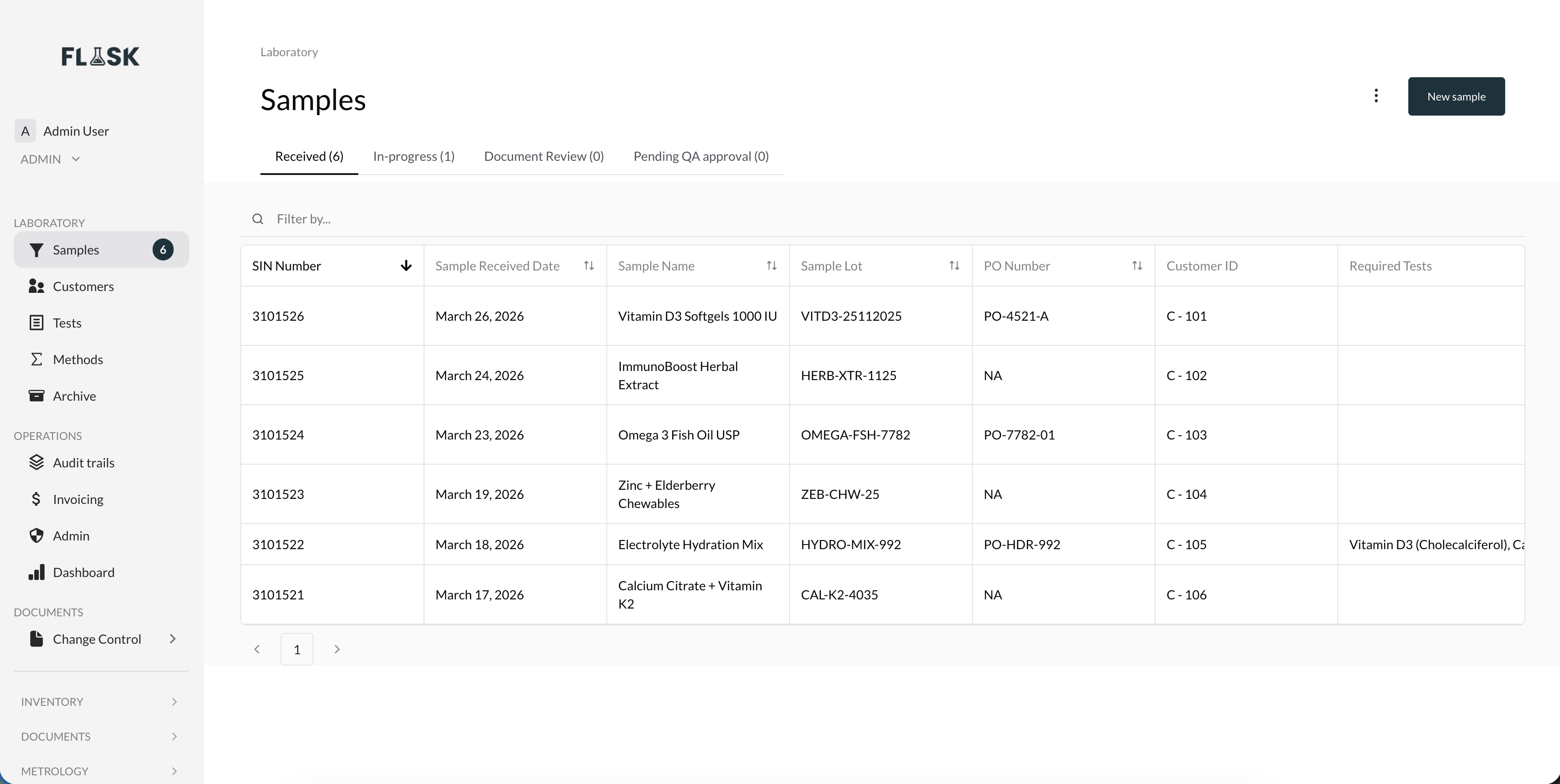Toggle sorting on Sample Lot column
Viewport: 1560px width, 784px height.
click(955, 266)
